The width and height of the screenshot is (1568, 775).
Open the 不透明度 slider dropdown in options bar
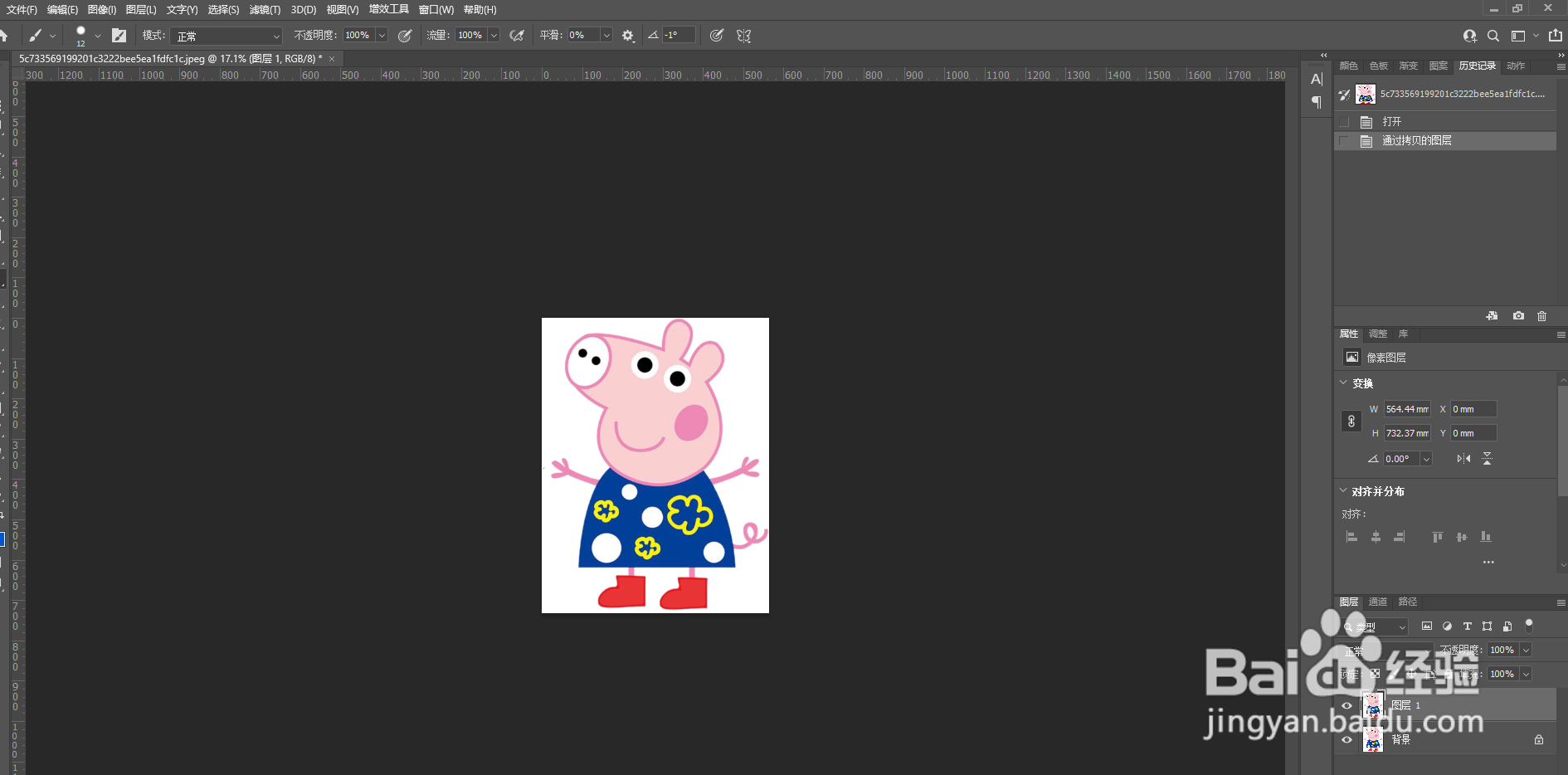click(382, 36)
